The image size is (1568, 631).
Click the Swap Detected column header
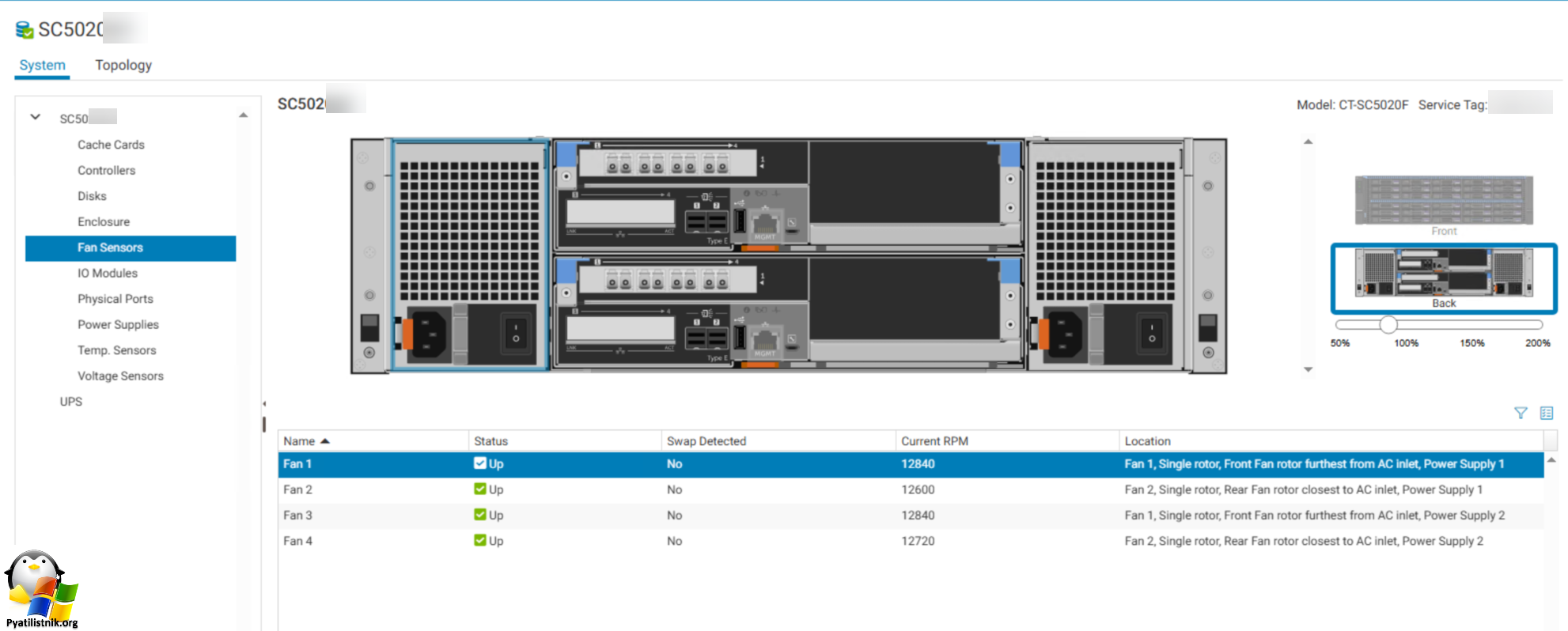point(778,441)
